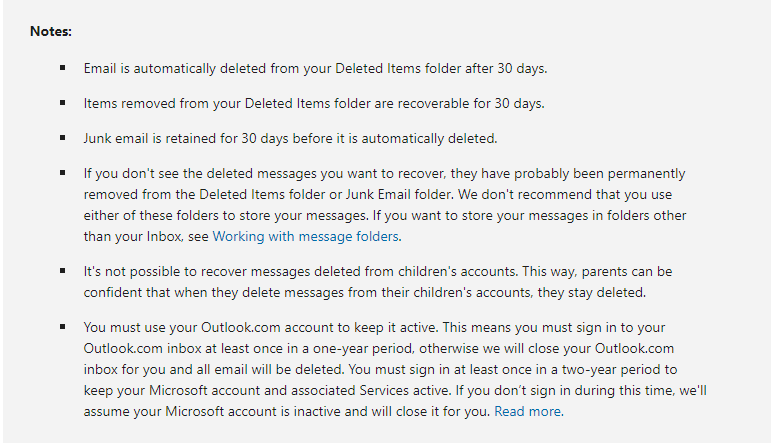Click the Junk email retained for 30 days sentence
The width and height of the screenshot is (772, 444).
[290, 138]
